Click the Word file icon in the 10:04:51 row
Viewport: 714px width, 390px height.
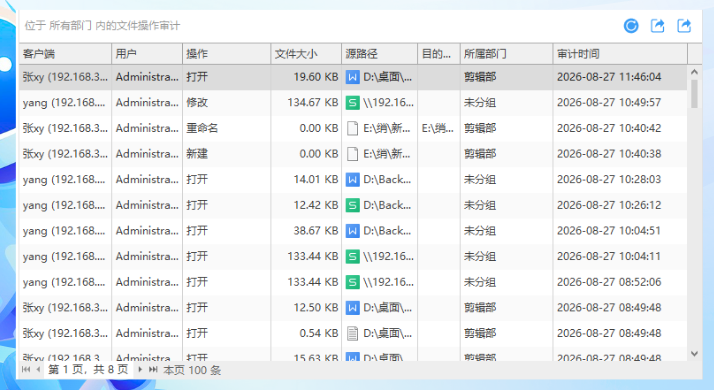(352, 231)
